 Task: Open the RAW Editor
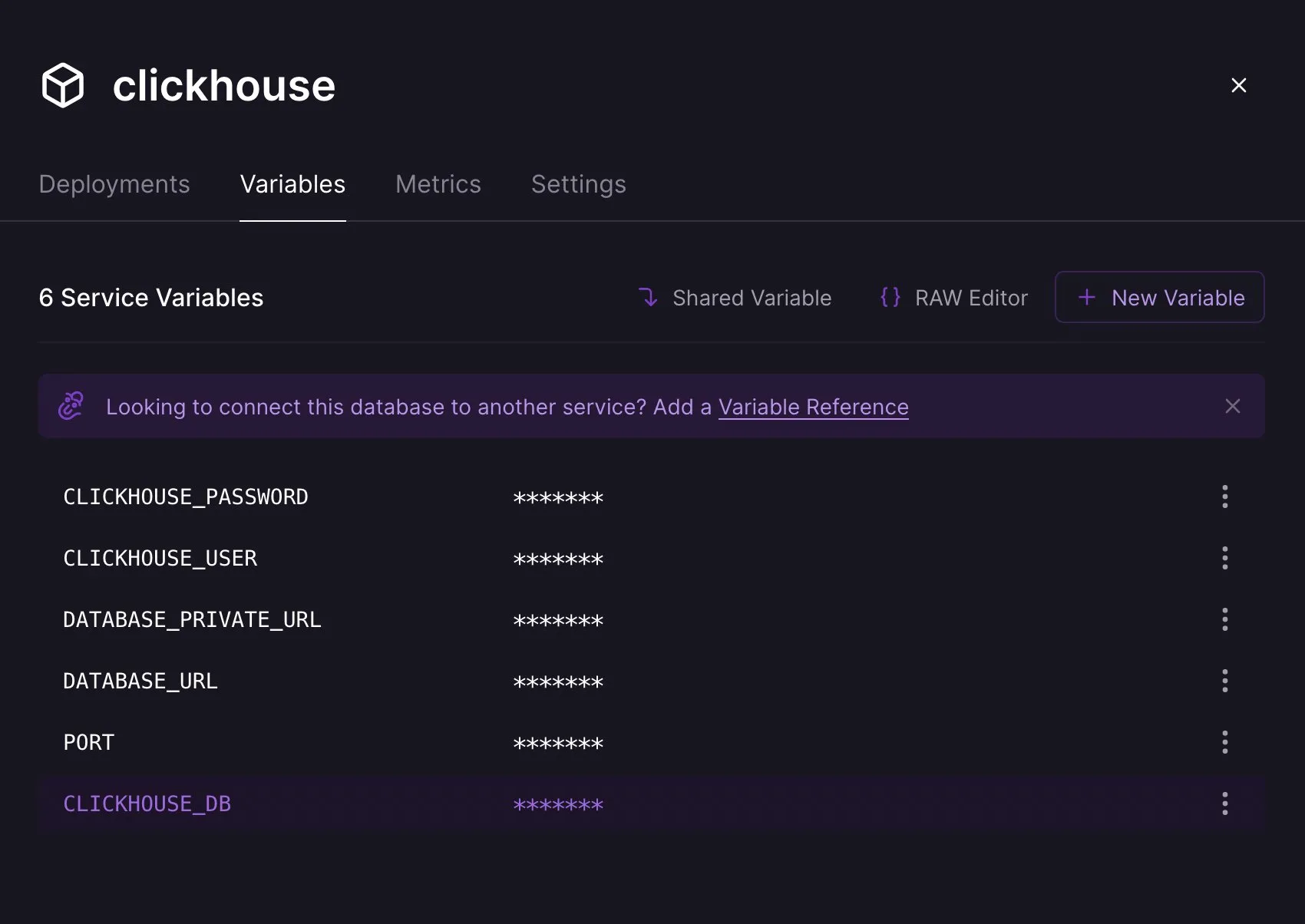[953, 298]
